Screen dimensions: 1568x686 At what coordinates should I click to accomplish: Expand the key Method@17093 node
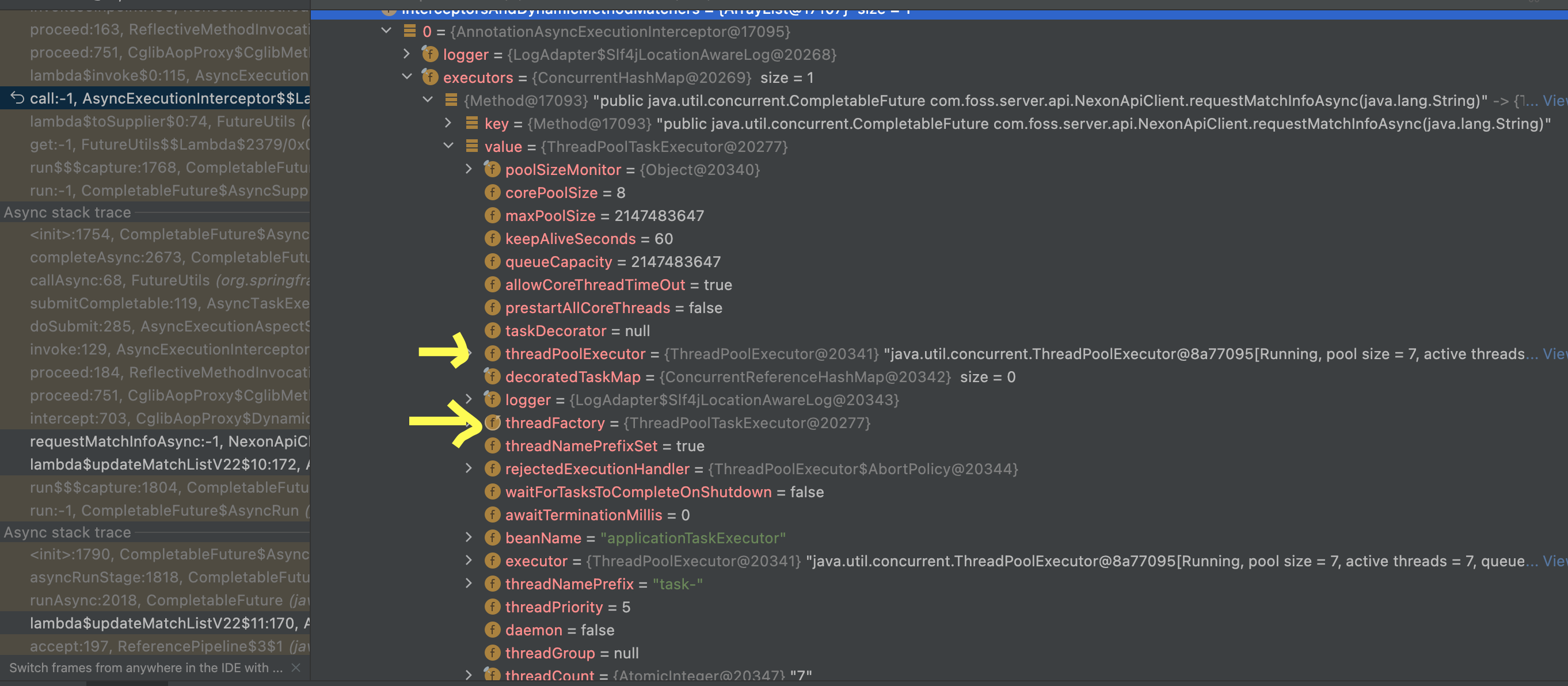click(x=448, y=124)
